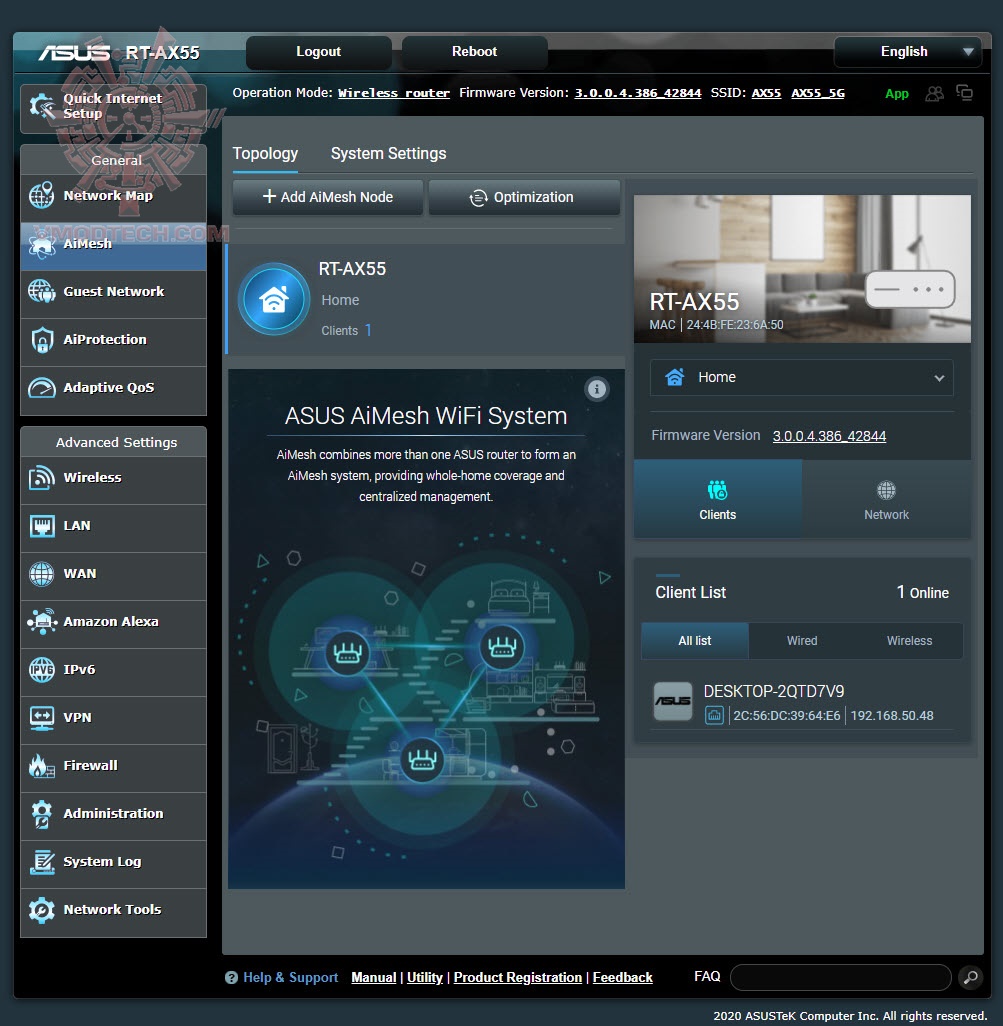Click the white router device image
This screenshot has height=1026, width=1003.
click(x=910, y=289)
